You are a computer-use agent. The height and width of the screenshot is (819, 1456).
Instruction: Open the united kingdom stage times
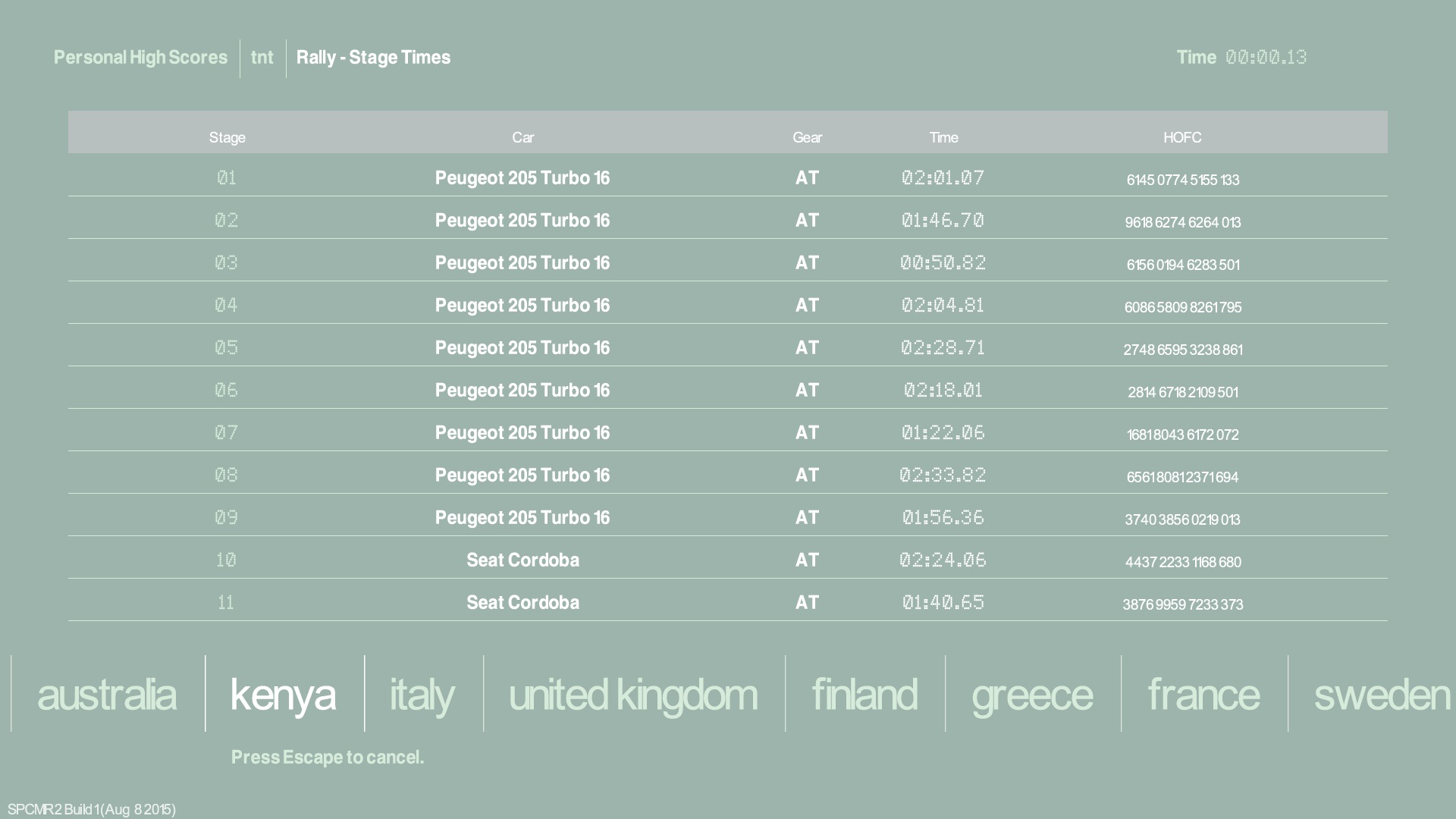click(x=633, y=695)
